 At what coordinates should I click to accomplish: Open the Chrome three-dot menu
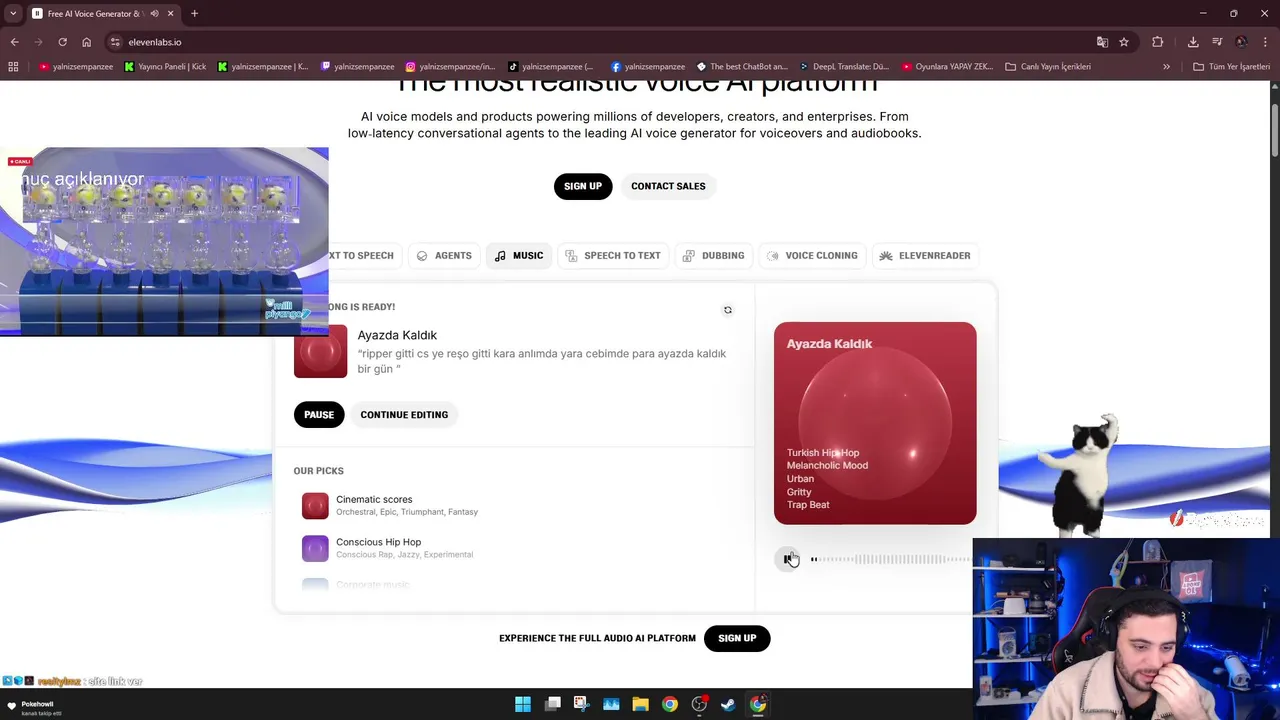coord(1265,42)
